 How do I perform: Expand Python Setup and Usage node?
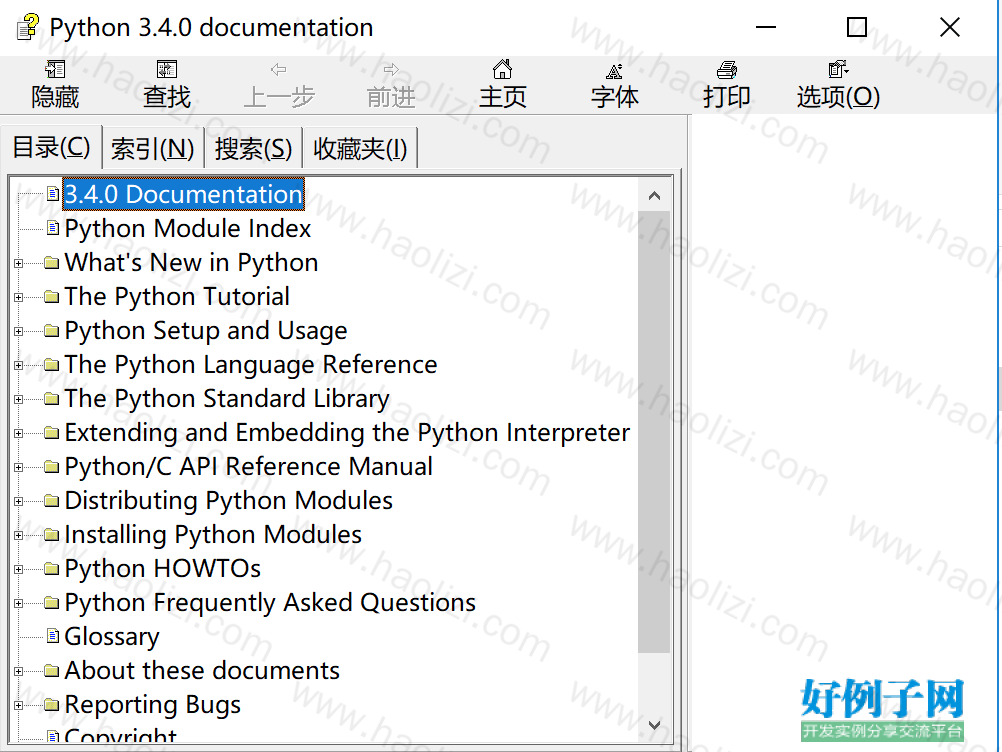coord(19,331)
